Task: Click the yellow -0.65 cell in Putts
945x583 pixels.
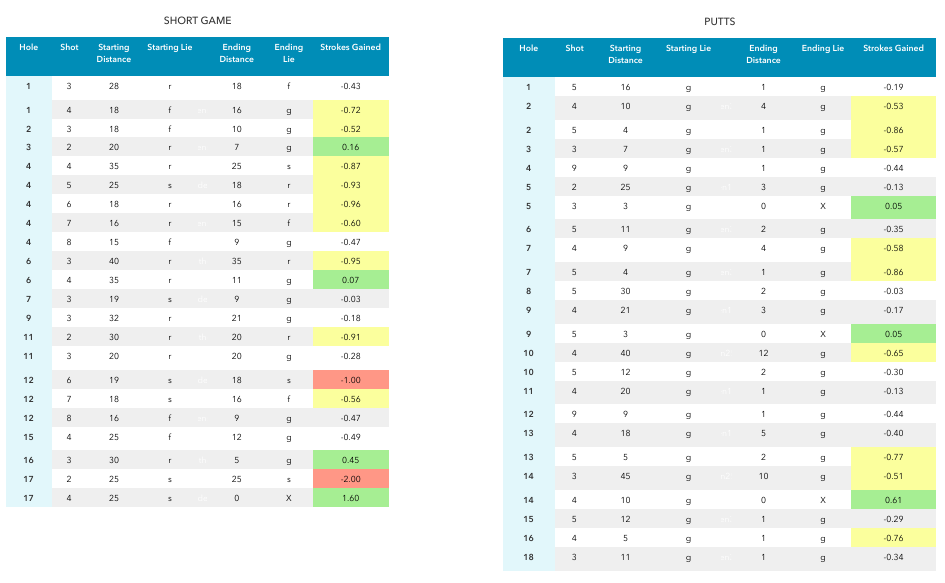Action: pyautogui.click(x=893, y=353)
